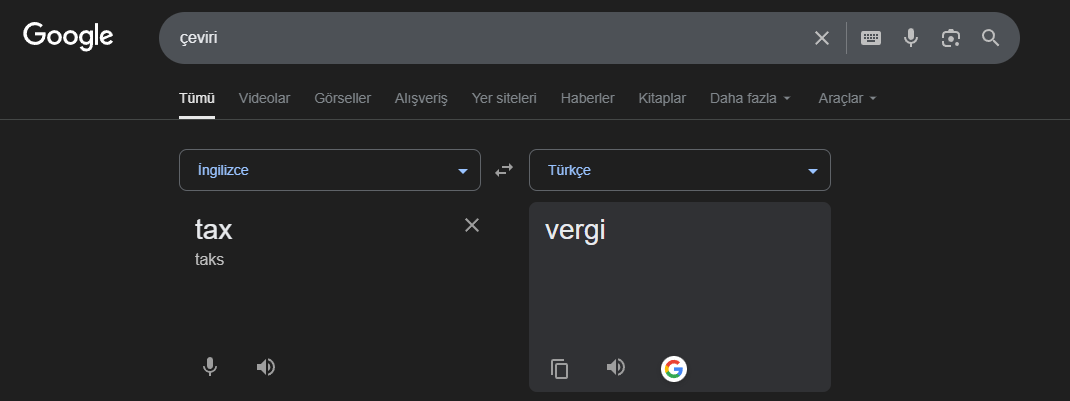Image resolution: width=1070 pixels, height=401 pixels.
Task: Expand the Araçlar tools menu
Action: click(847, 98)
